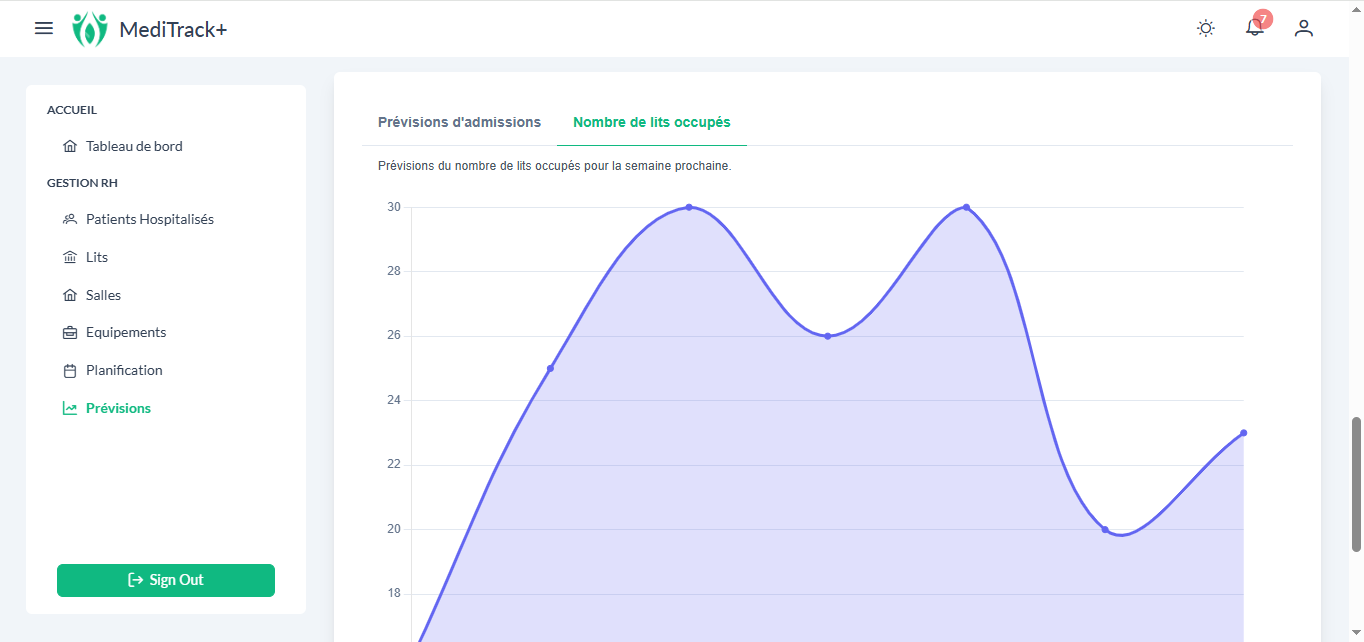1364x642 pixels.
Task: Open the hamburger menu
Action: click(44, 28)
